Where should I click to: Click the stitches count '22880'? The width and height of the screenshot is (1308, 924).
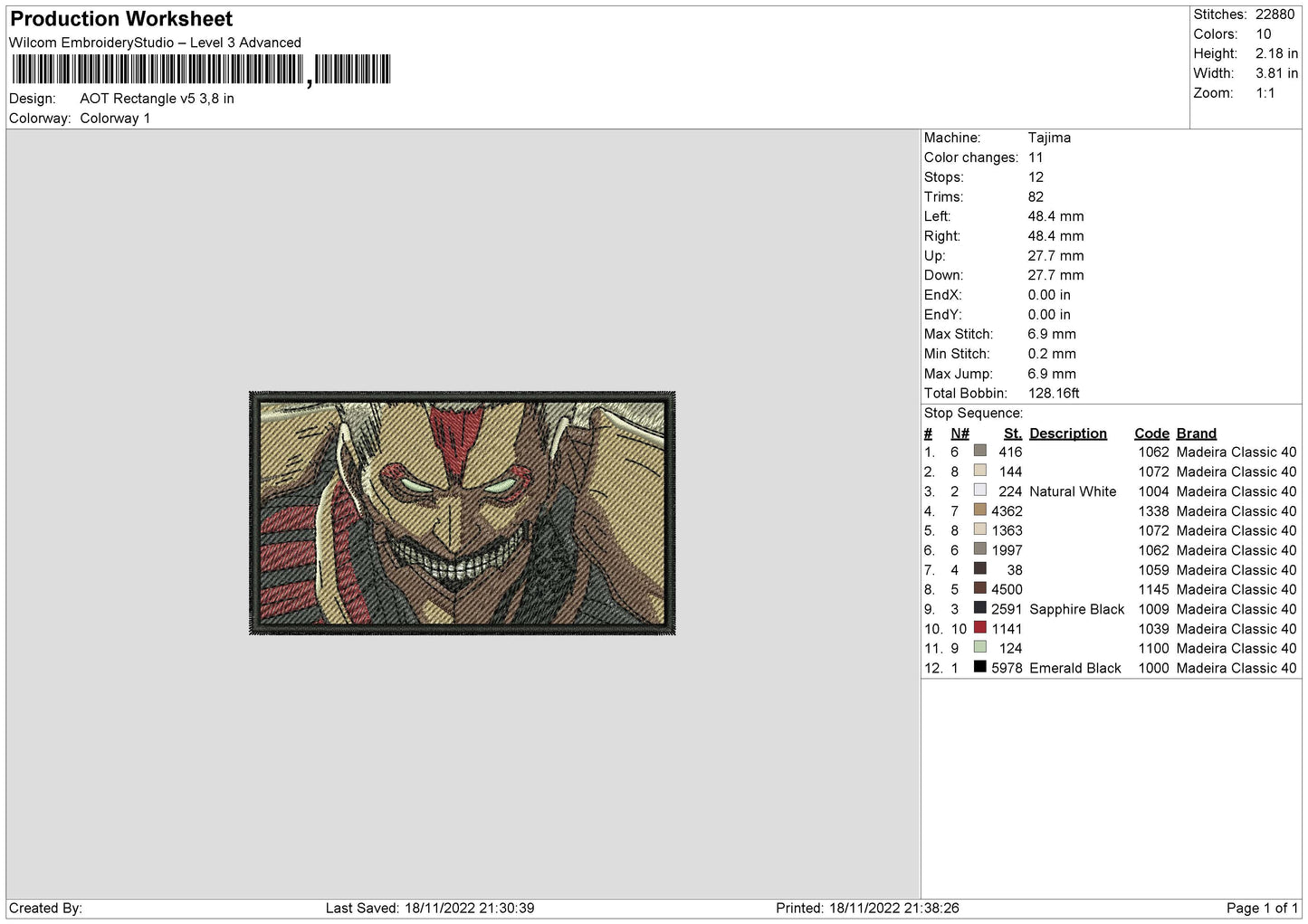(x=1275, y=14)
